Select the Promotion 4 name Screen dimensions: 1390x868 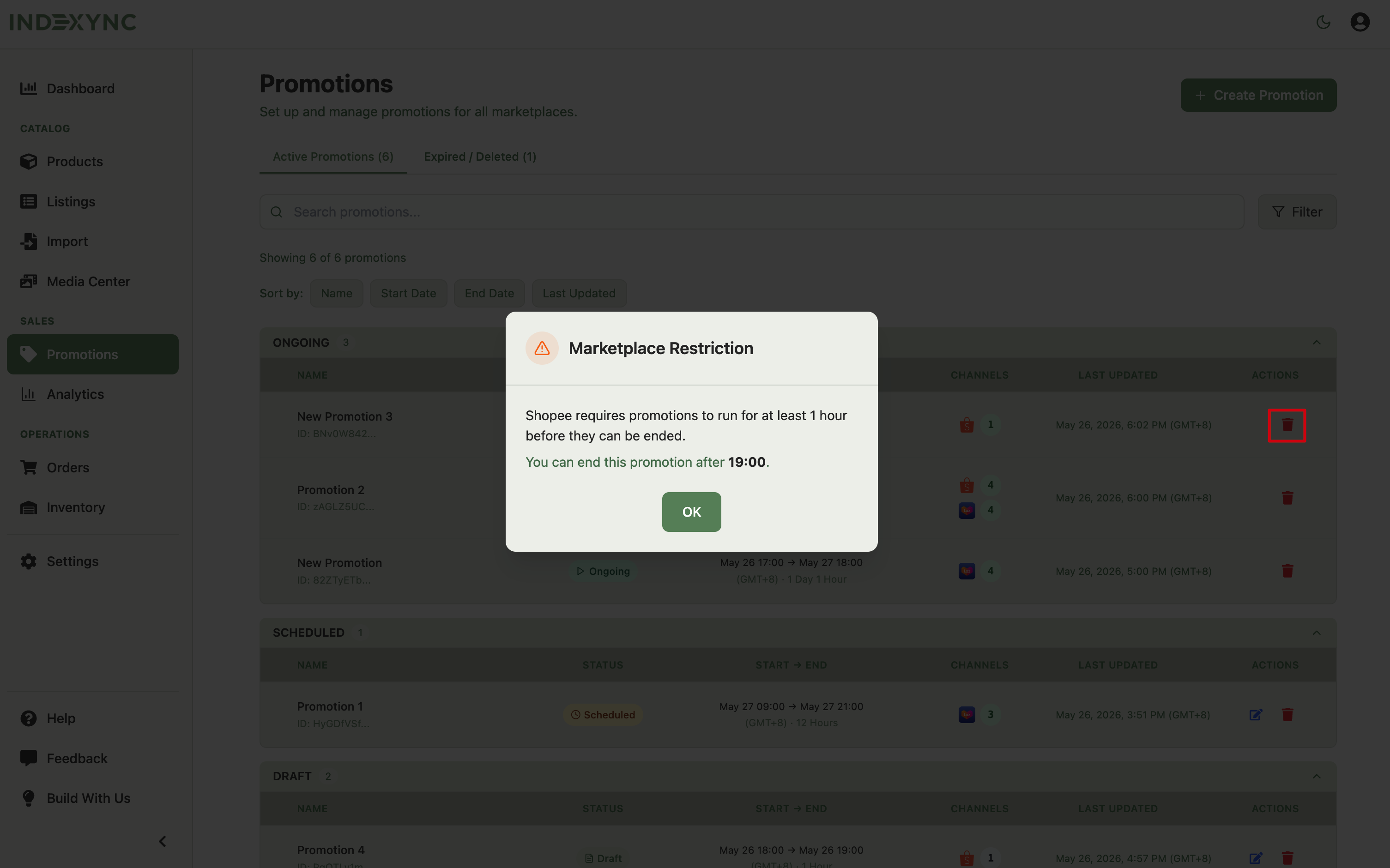click(331, 850)
